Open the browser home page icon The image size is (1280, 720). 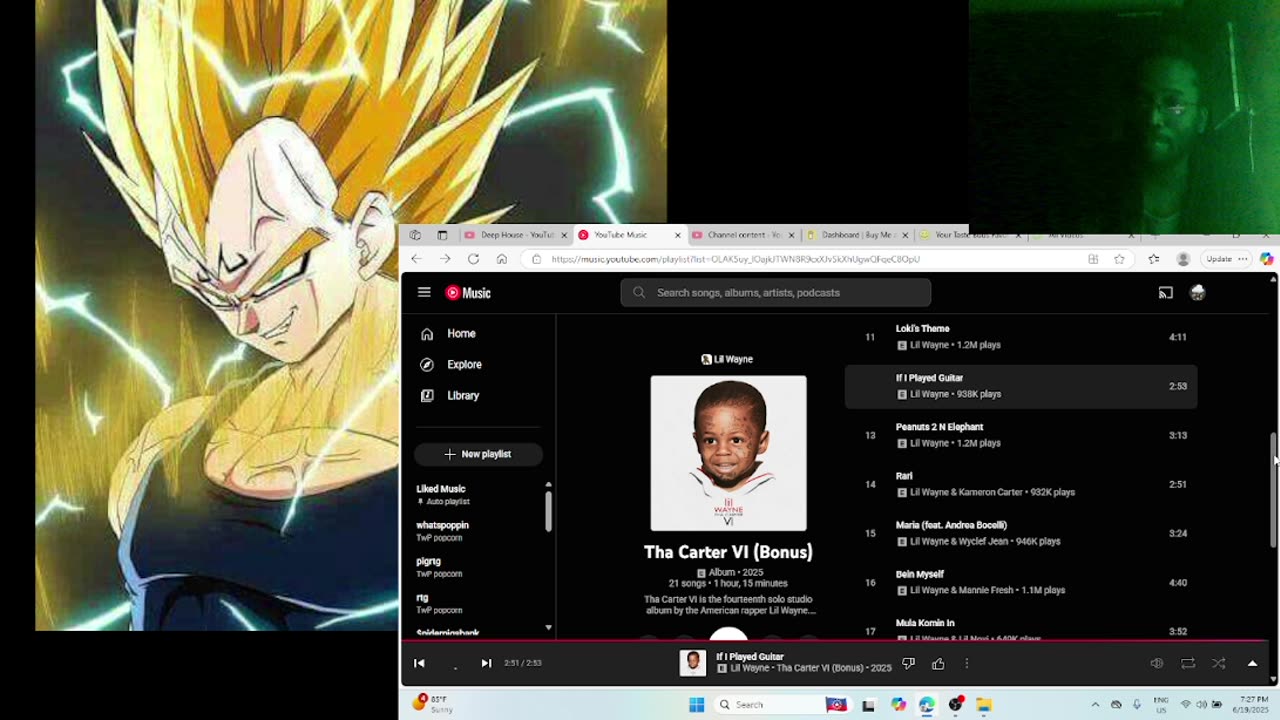[501, 259]
